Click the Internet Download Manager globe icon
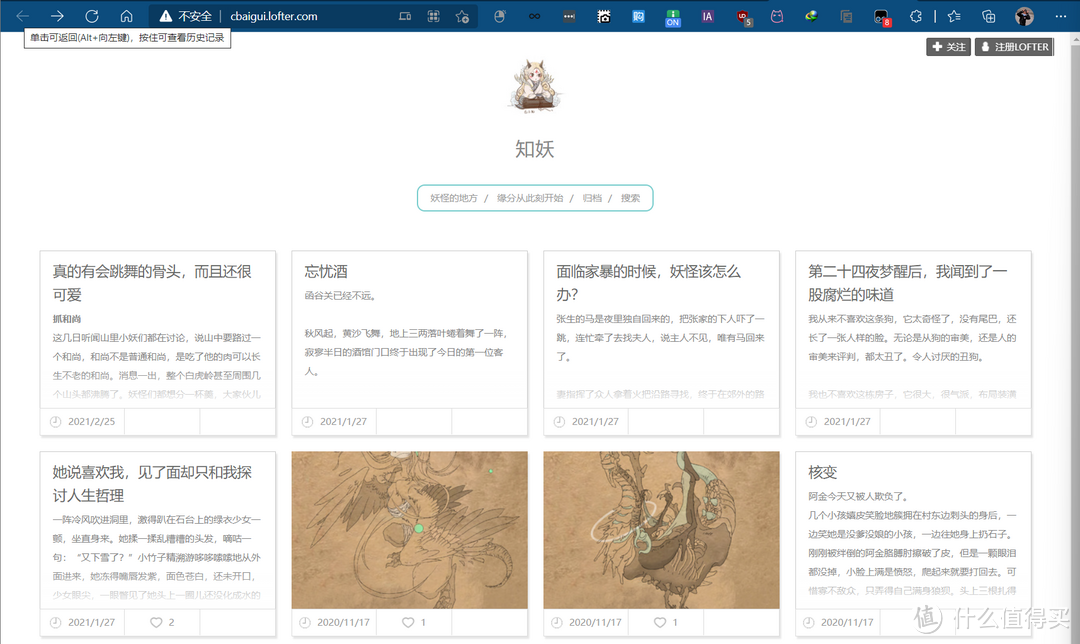Screen dimensions: 1080x644 click(x=811, y=16)
